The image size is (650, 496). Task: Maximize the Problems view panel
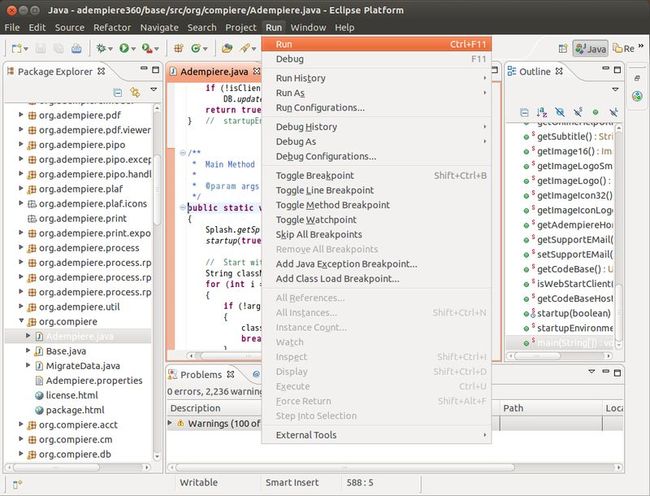click(x=617, y=373)
